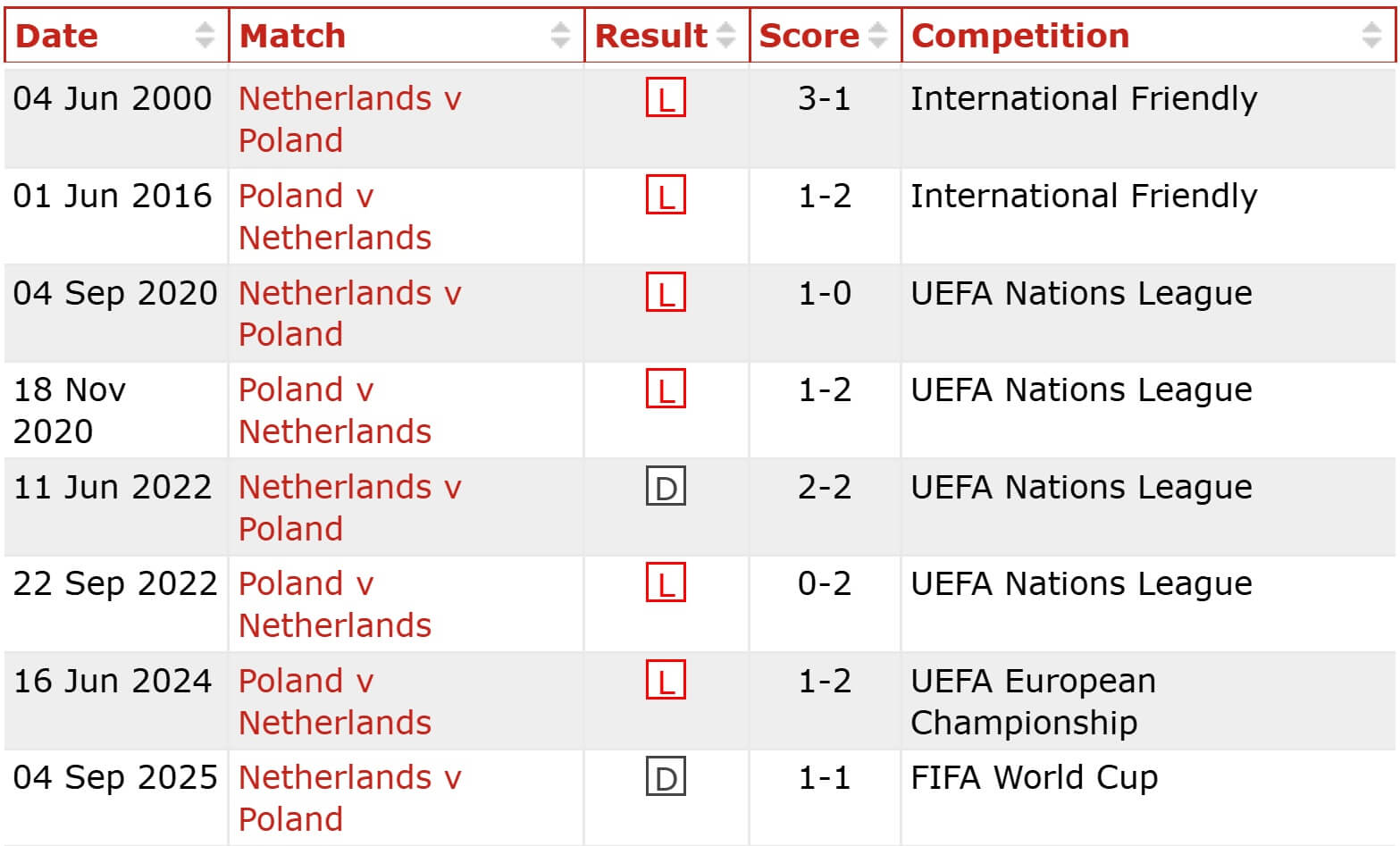1400x846 pixels.
Task: Open the Poland v Netherlands link from 16 Jun 2024
Action: tap(337, 701)
